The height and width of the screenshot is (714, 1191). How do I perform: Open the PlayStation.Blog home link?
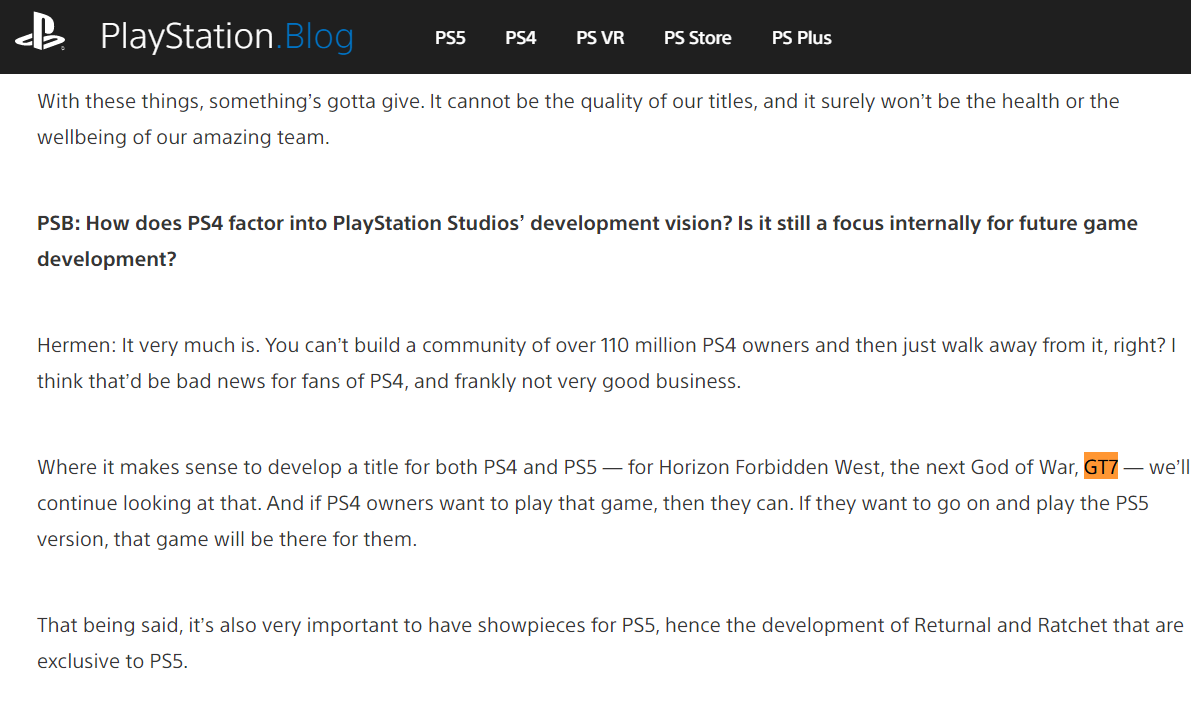pos(227,37)
